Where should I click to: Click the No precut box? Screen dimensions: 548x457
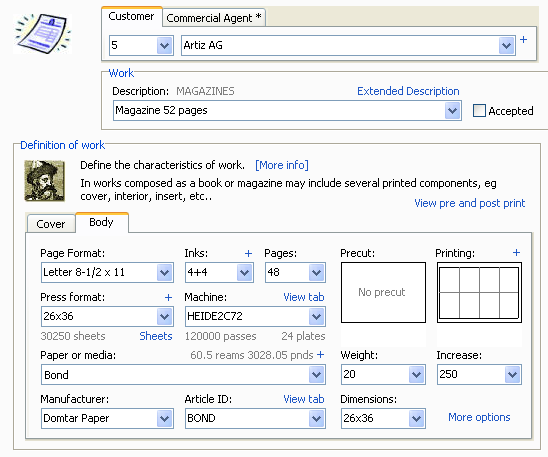[x=383, y=292]
